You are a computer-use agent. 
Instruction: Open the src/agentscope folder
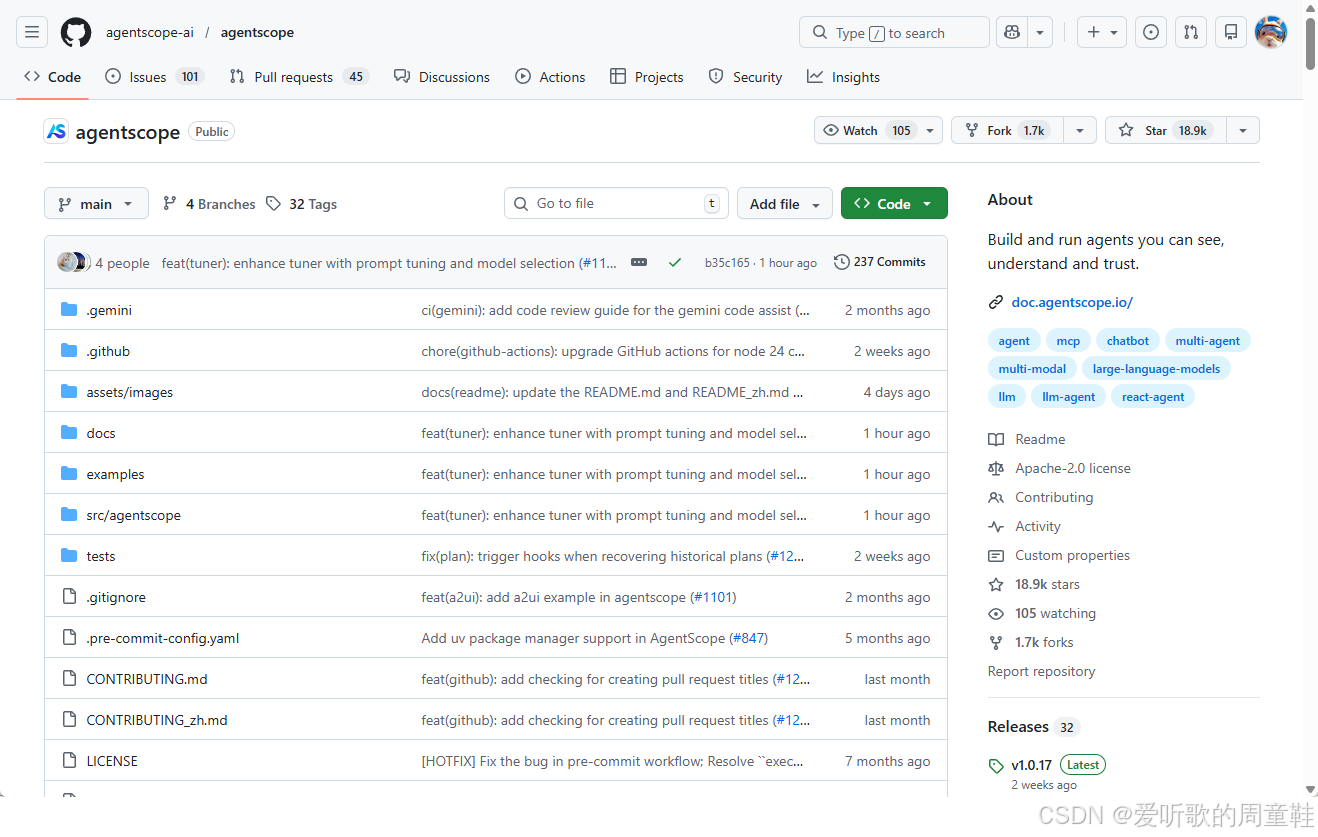pyautogui.click(x=134, y=515)
